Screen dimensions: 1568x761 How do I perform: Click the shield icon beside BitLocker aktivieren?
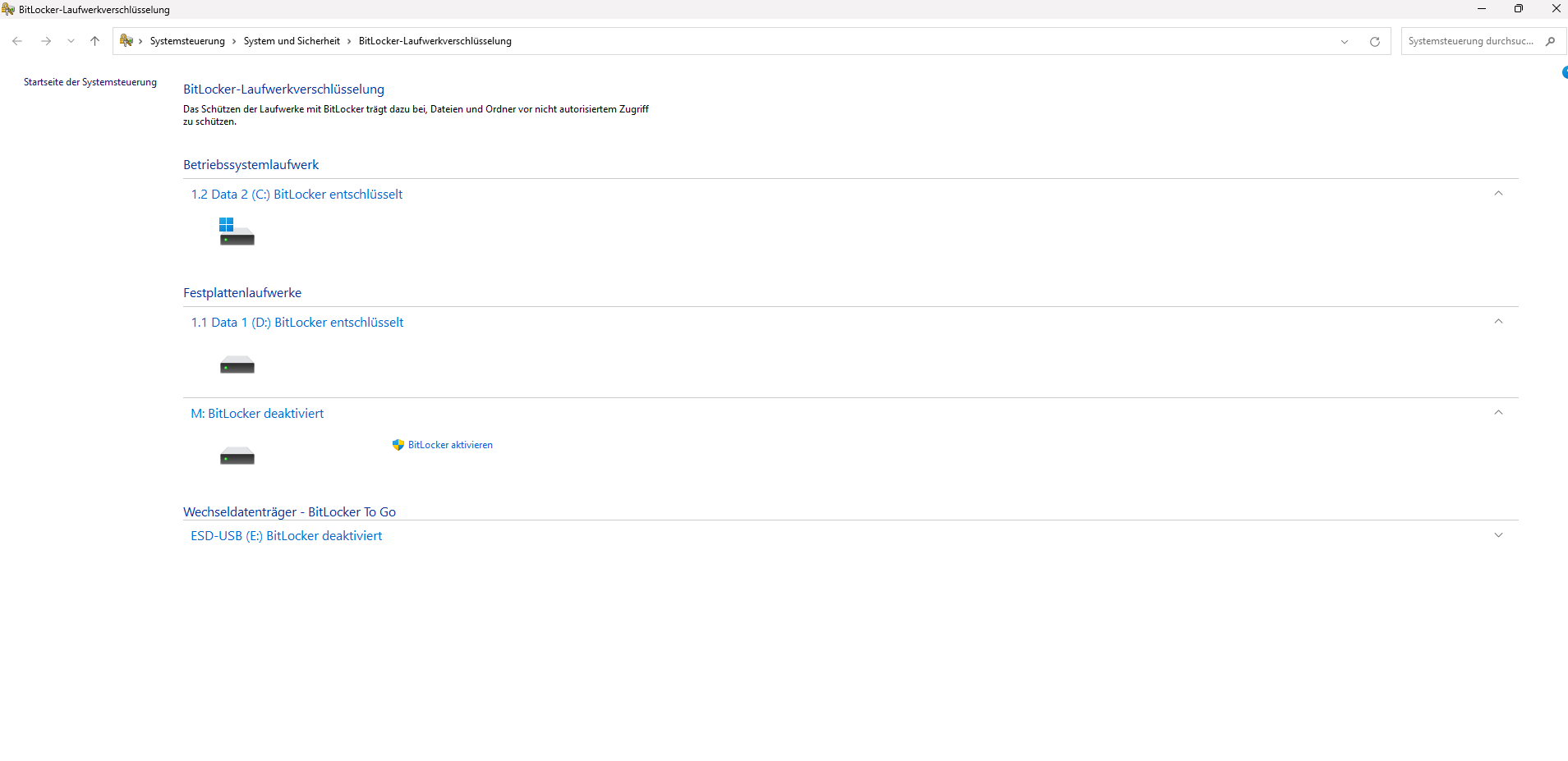tap(398, 445)
